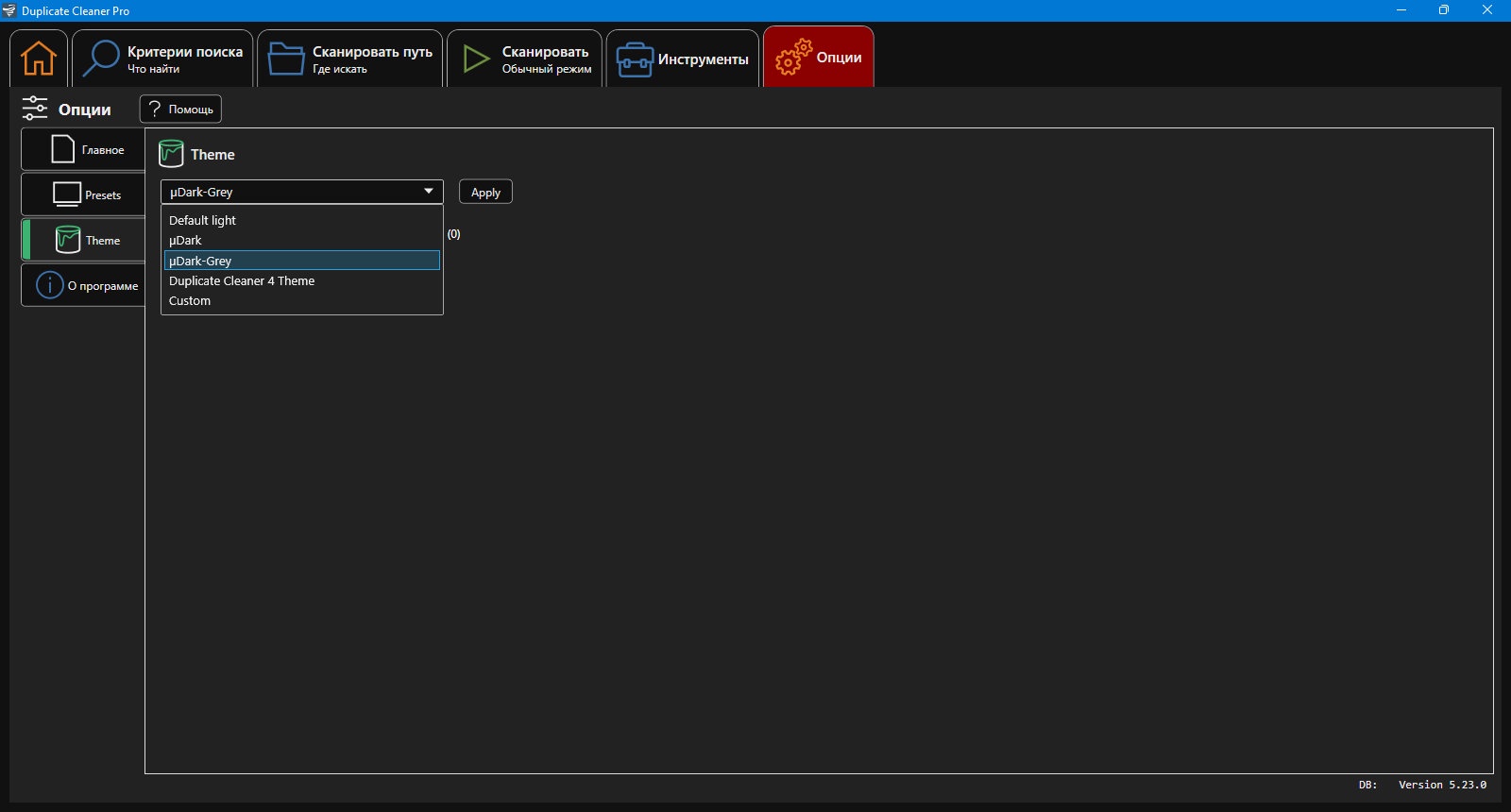Open Помощь help button
This screenshot has height=812, width=1511.
click(180, 110)
